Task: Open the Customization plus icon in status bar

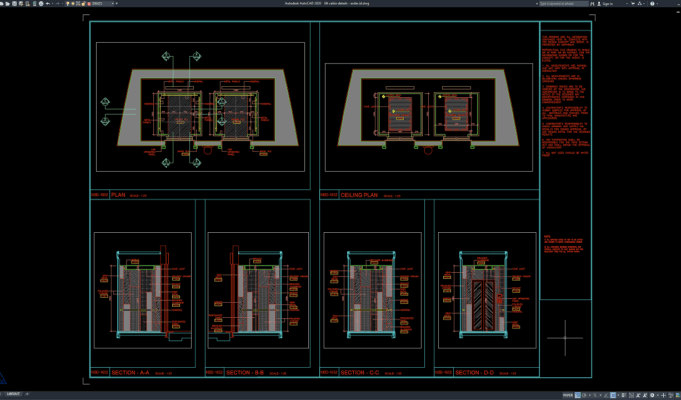Action: click(x=663, y=395)
